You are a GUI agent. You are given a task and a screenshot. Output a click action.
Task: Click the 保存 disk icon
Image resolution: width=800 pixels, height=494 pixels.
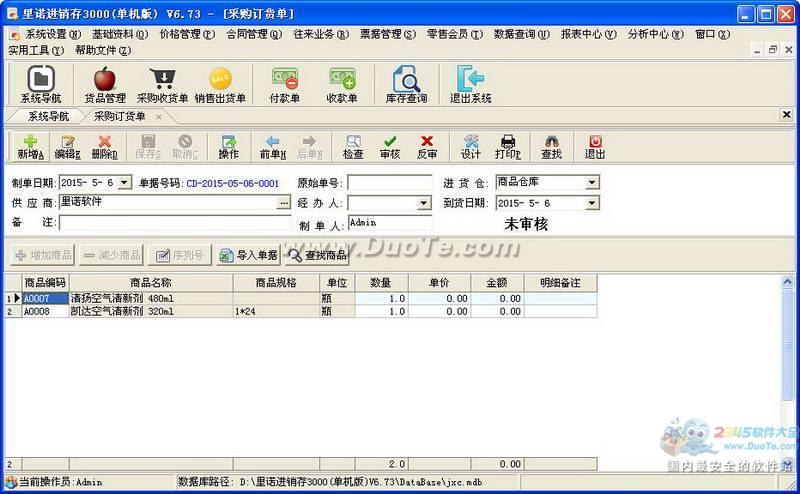(148, 147)
